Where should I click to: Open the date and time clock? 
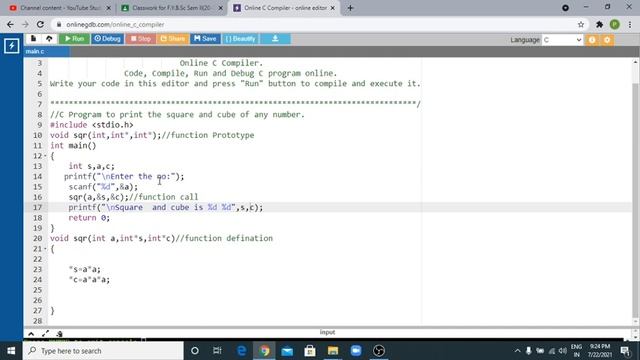tap(600, 351)
